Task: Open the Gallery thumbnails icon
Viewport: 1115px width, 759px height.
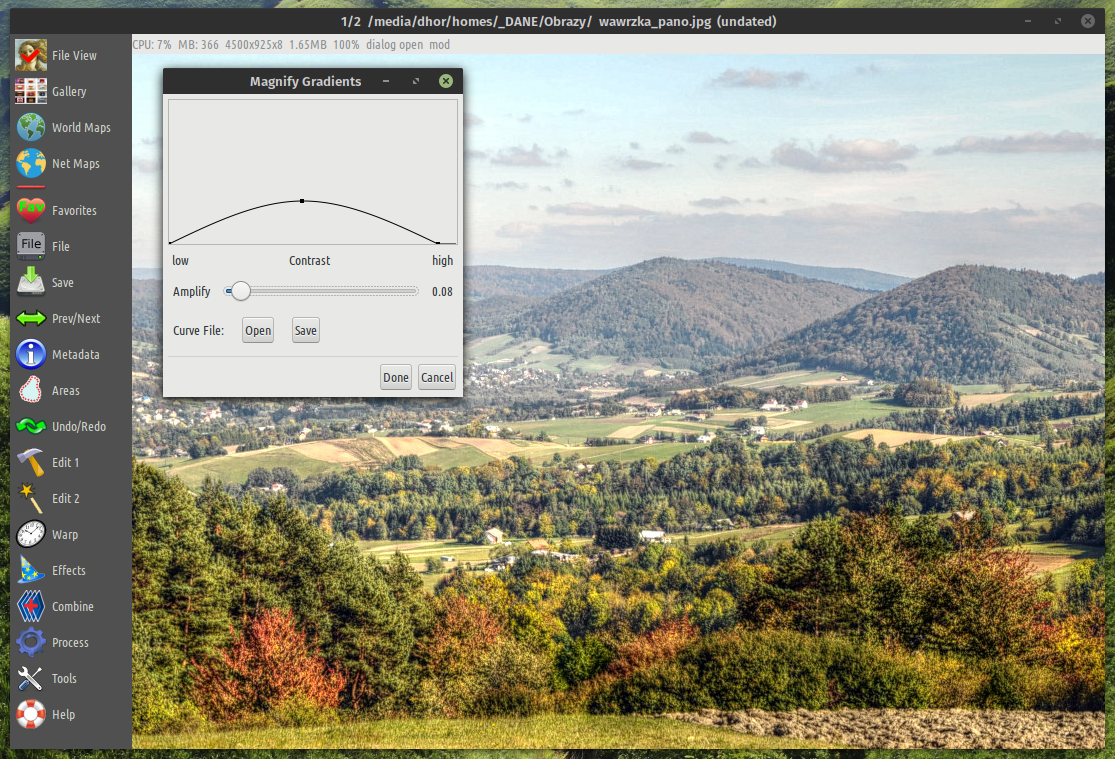Action: [x=31, y=91]
